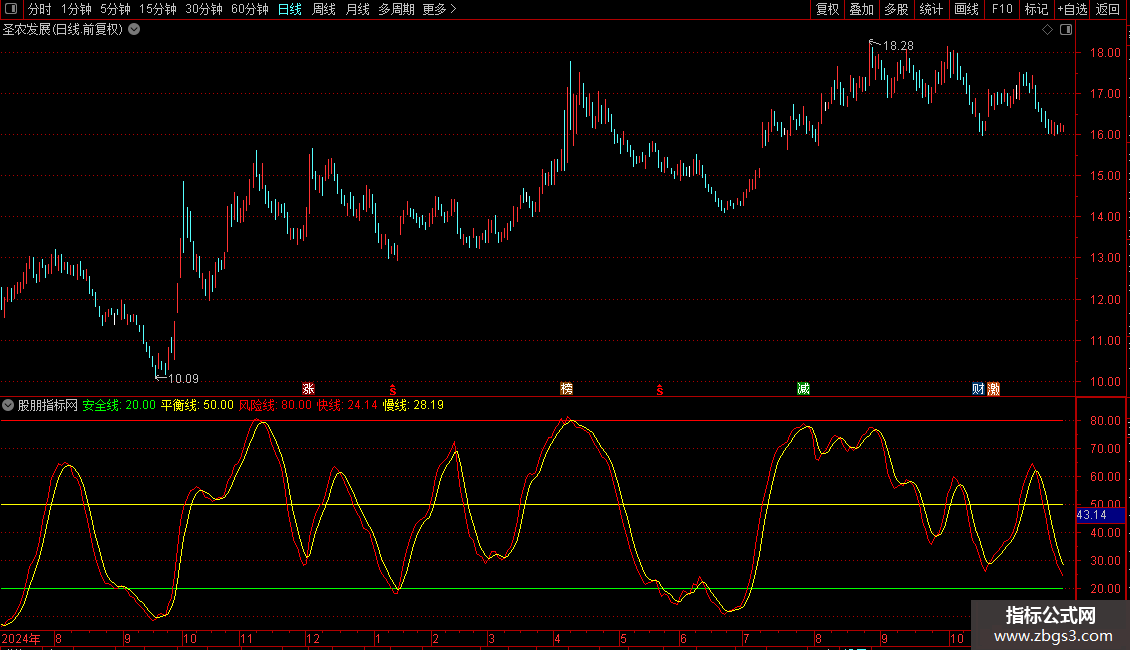Switch to 分时 intraday view
The image size is (1130, 650).
(40, 9)
